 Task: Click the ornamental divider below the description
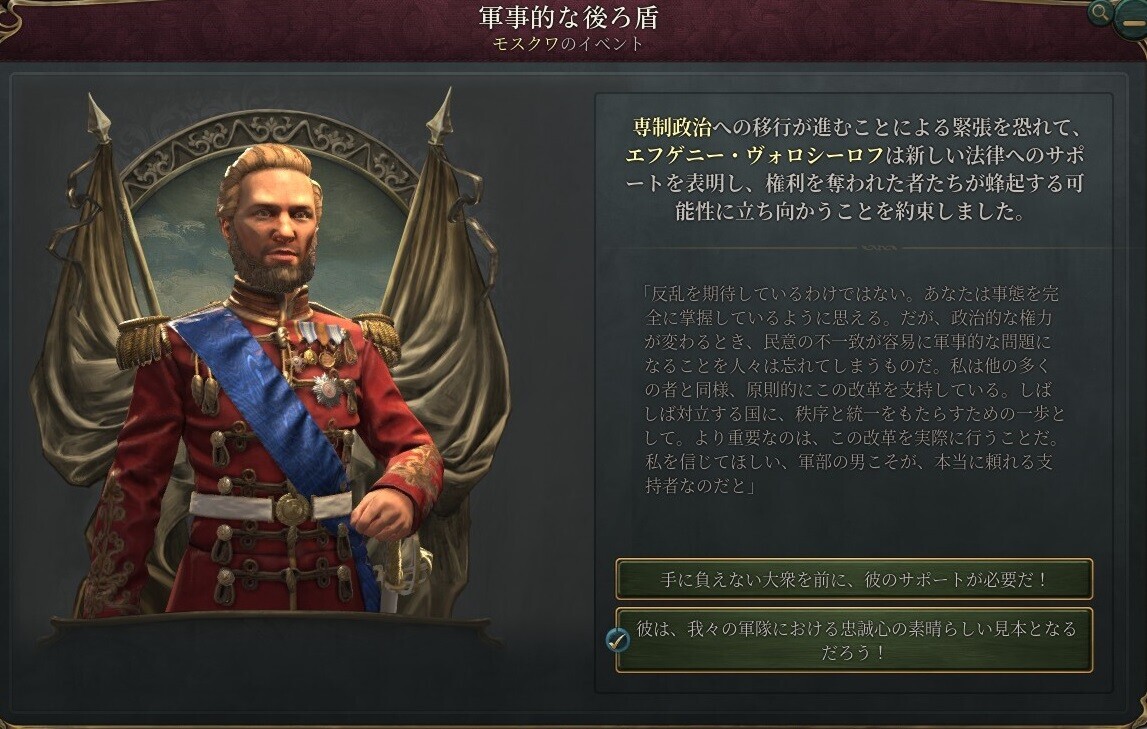(854, 246)
